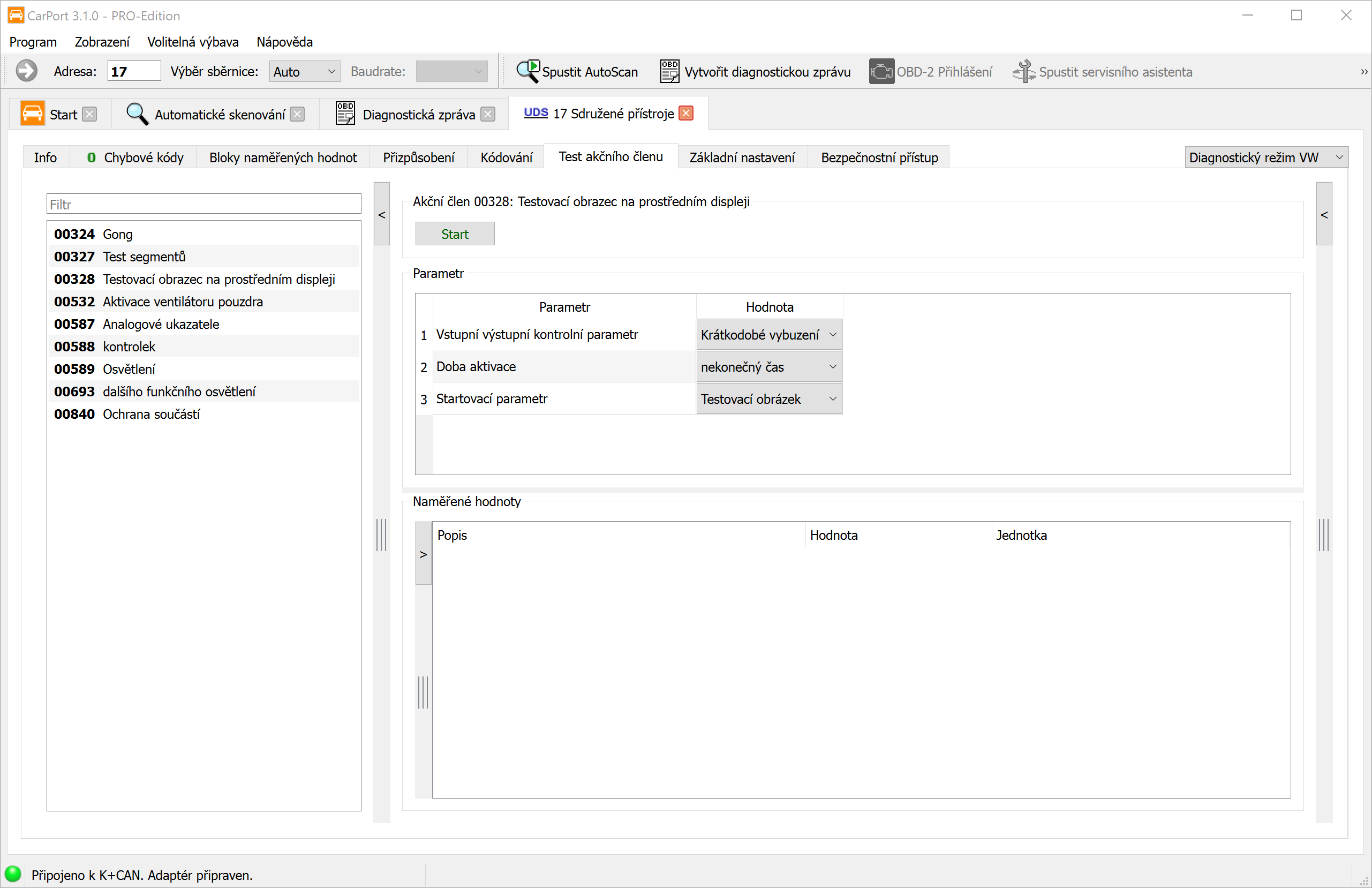1372x888 pixels.
Task: Click the OBD-2 Přihlášení engine icon
Action: (x=881, y=72)
